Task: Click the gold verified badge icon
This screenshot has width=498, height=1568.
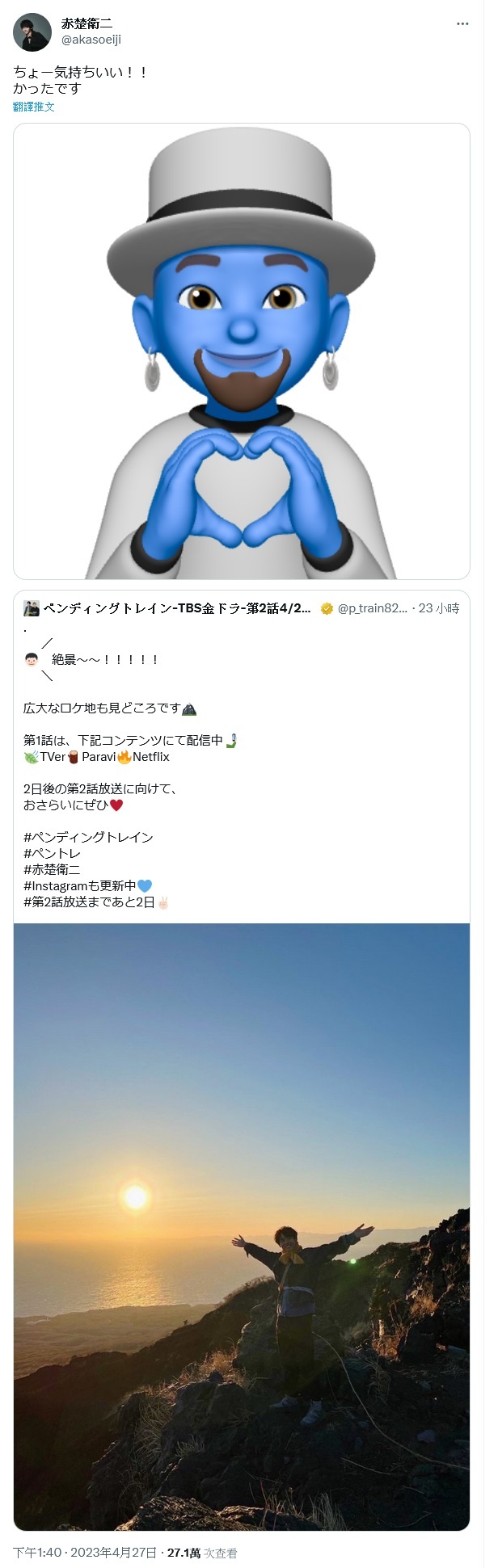Action: pos(327,609)
